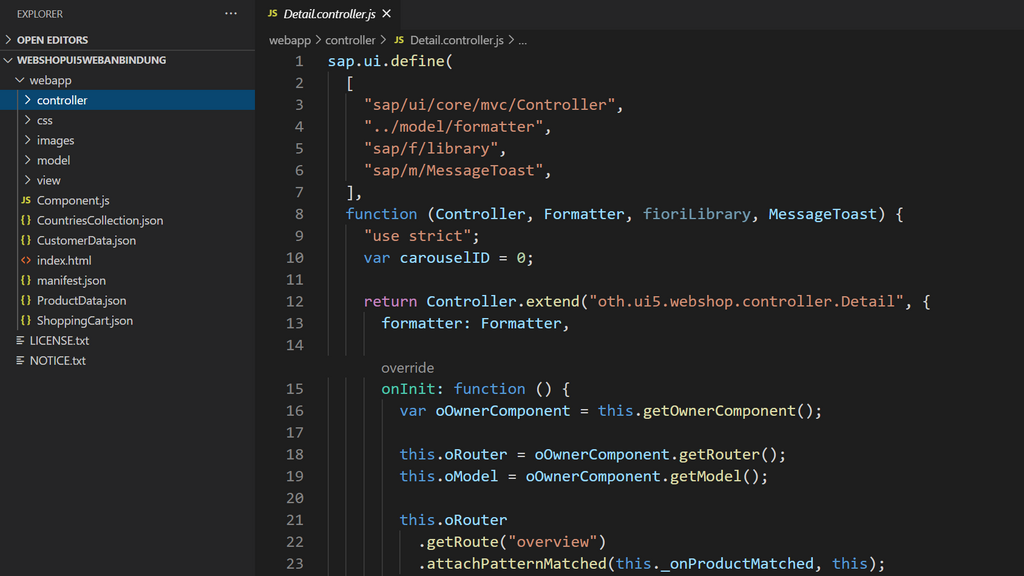
Task: Close the Detail.controller.js editor tab
Action: (x=386, y=14)
